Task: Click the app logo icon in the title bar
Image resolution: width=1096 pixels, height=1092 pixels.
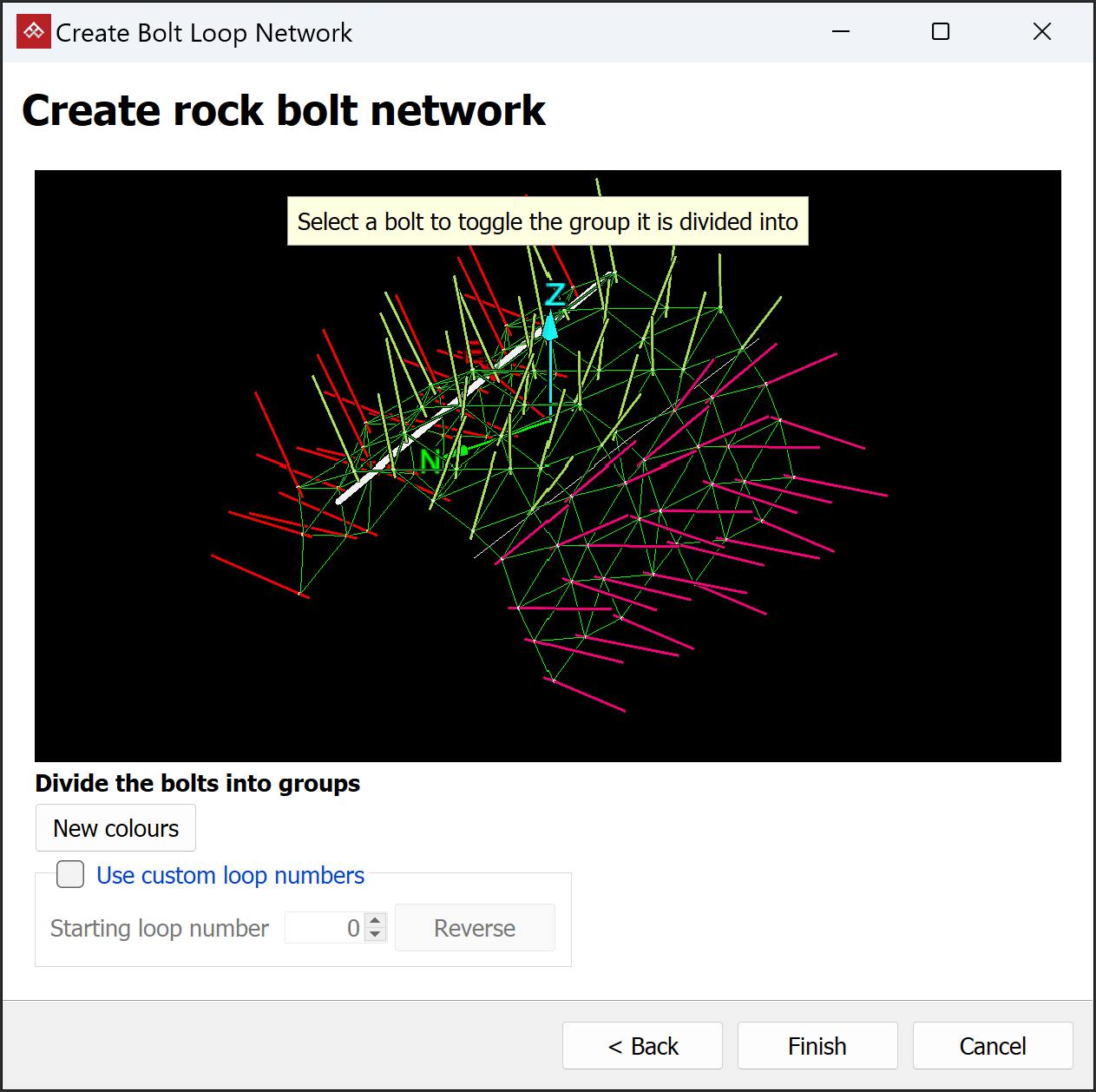Action: pyautogui.click(x=34, y=32)
